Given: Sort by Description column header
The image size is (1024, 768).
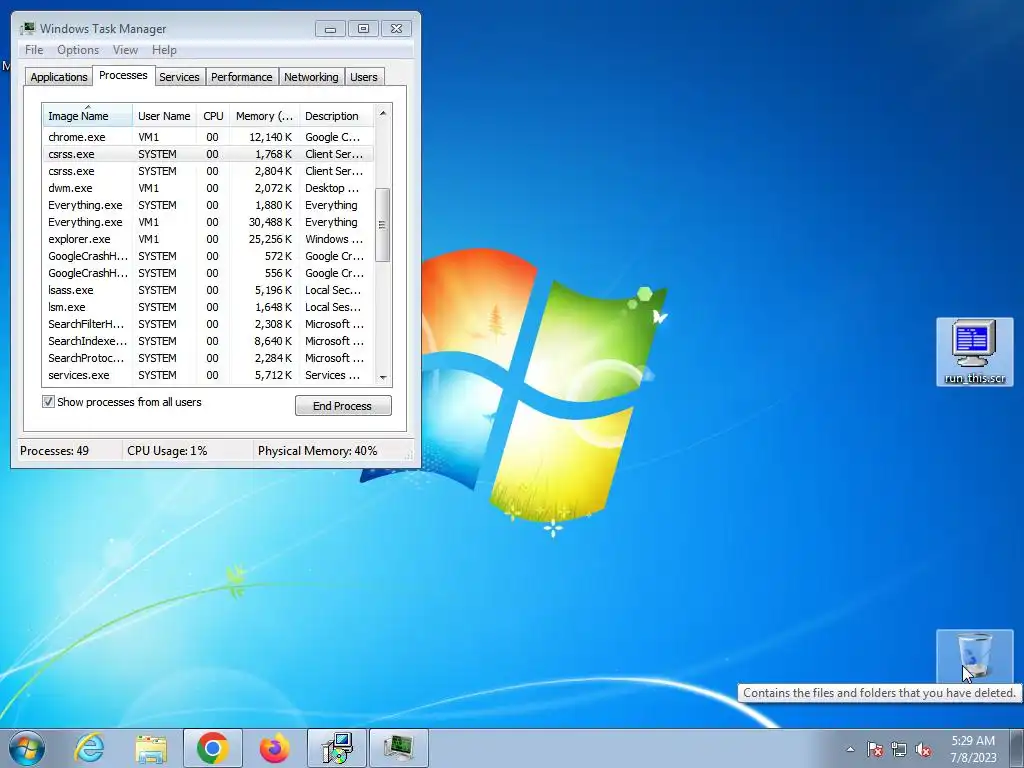Looking at the screenshot, I should [x=336, y=116].
